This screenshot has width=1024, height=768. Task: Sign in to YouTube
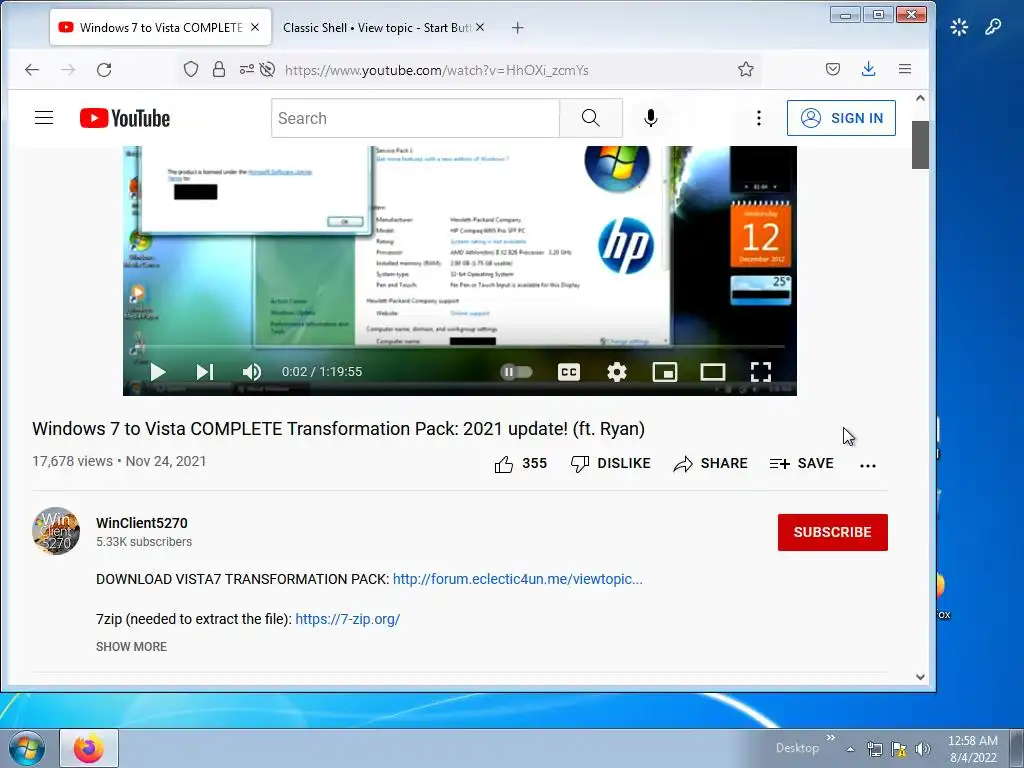tap(841, 118)
